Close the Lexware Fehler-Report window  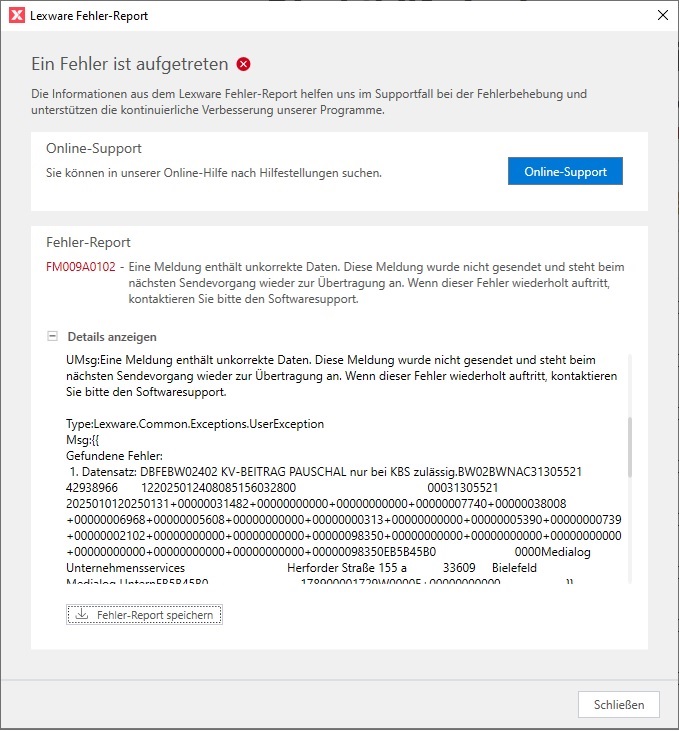663,15
